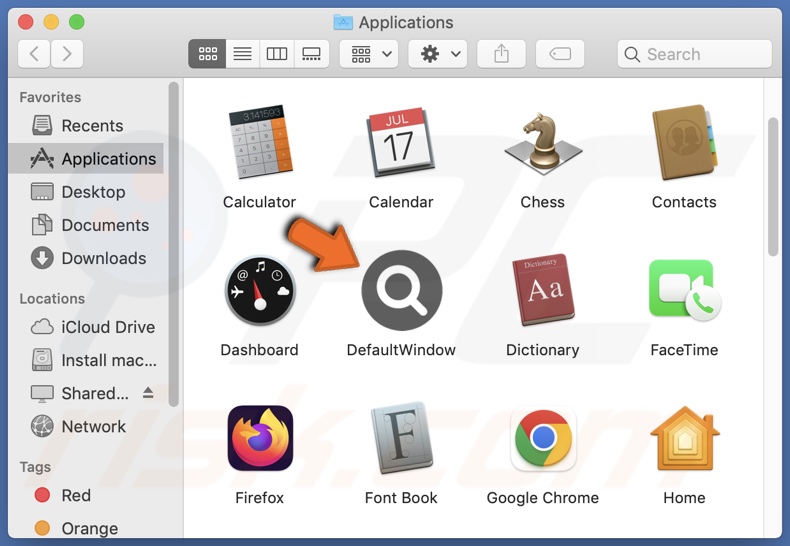The image size is (790, 546).
Task: Select the Font Book app icon
Action: [x=402, y=438]
